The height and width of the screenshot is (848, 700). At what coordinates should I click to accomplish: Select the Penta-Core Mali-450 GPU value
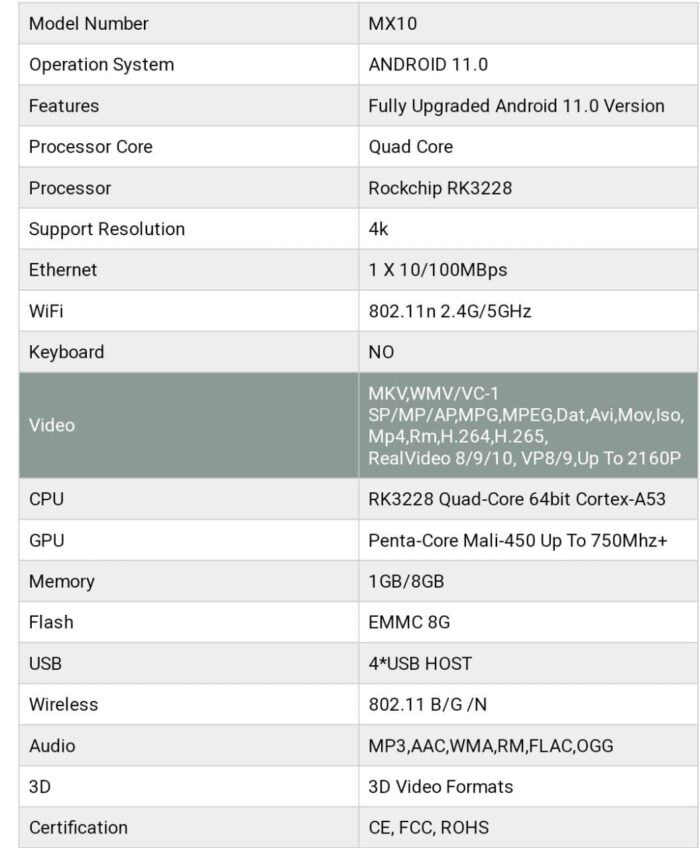pyautogui.click(x=517, y=540)
